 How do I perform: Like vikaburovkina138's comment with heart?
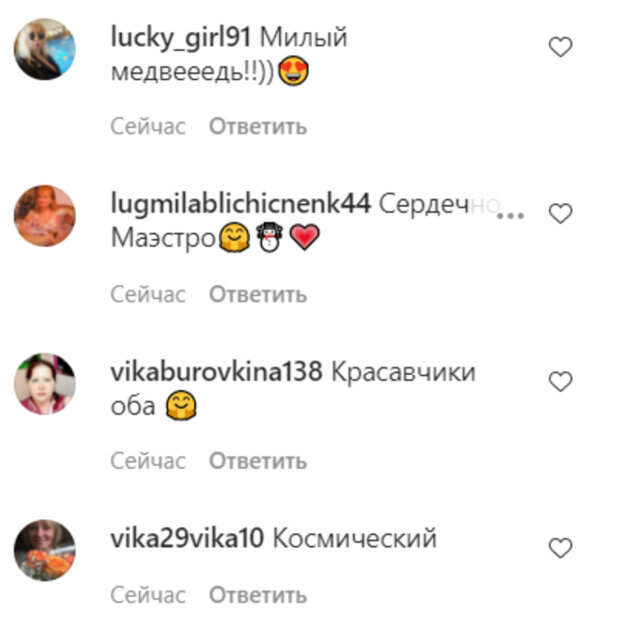[560, 381]
